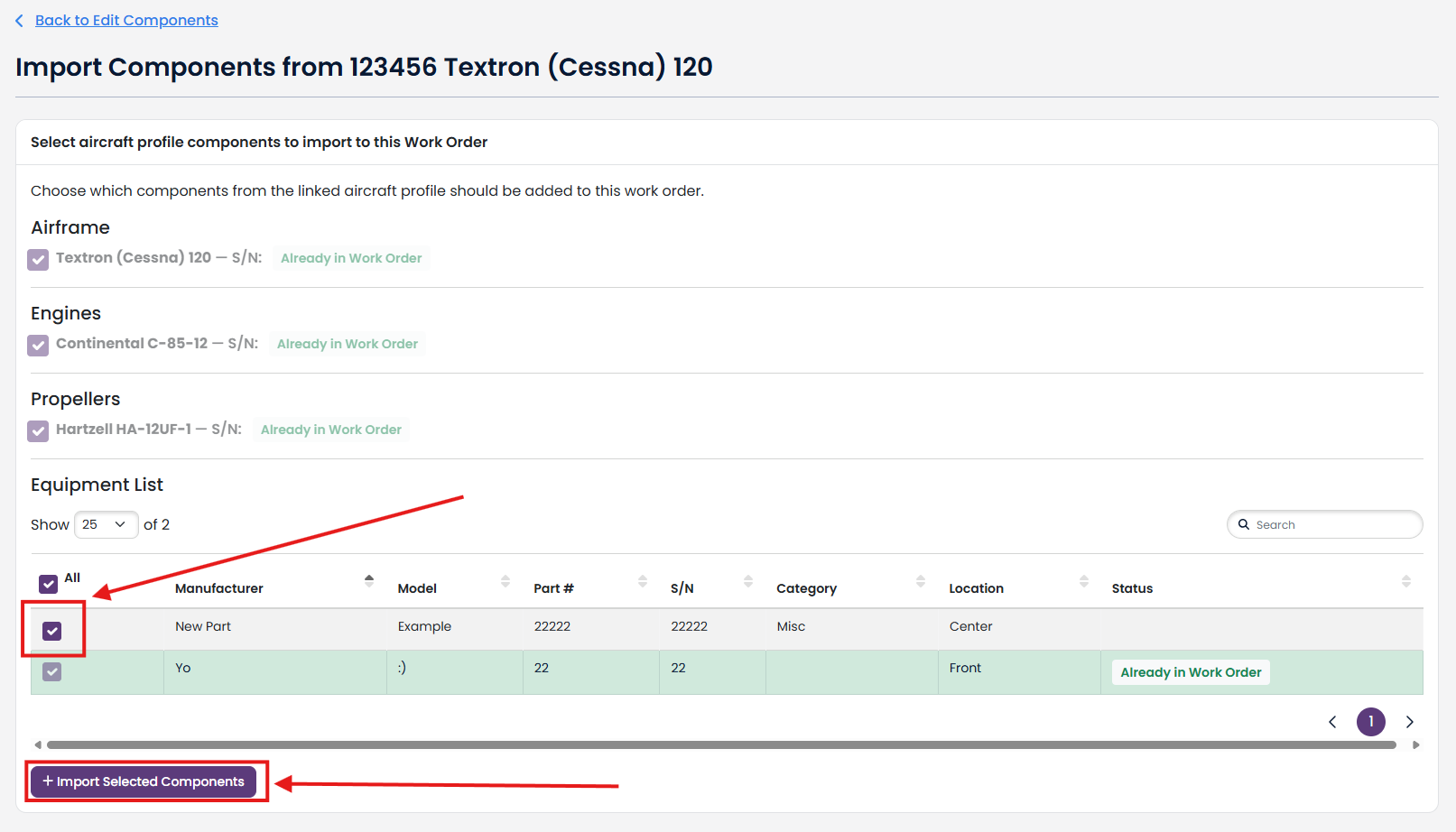Click Already in Work Order badge beside Hartzell
Viewport: 1456px width, 832px height.
coord(331,430)
